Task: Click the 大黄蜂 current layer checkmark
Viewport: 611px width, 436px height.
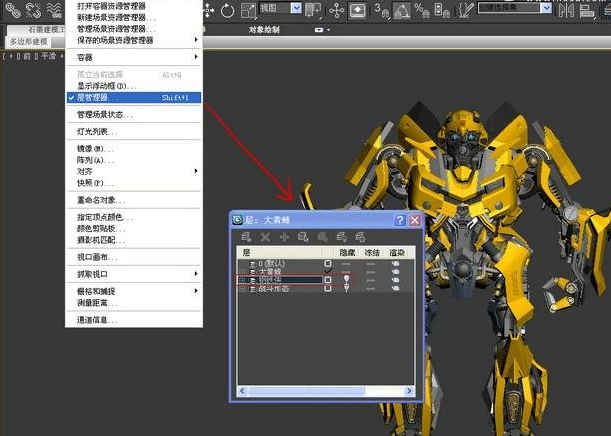Action: tap(328, 272)
